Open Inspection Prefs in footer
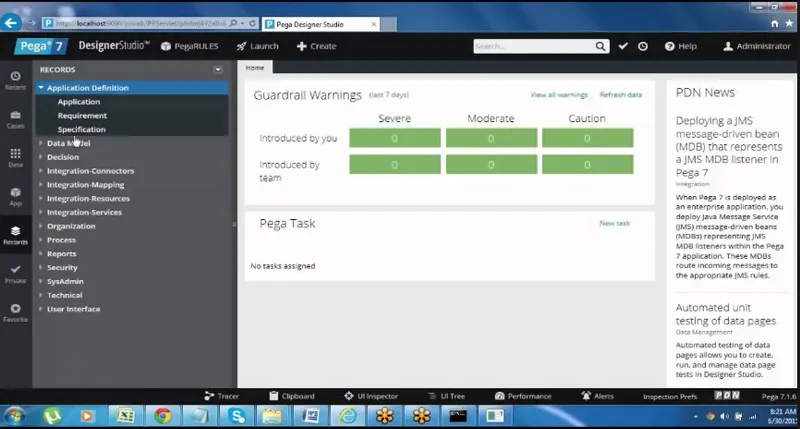The width and height of the screenshot is (800, 429). pyautogui.click(x=670, y=396)
